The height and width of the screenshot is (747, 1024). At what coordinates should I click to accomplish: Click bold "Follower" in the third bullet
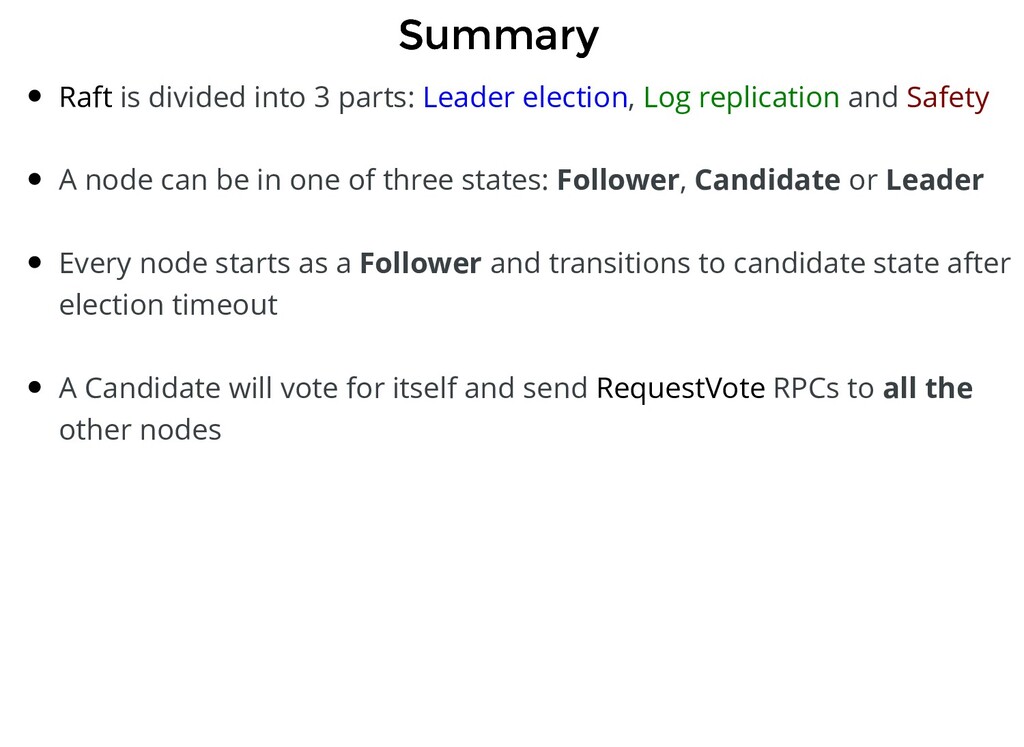click(420, 263)
